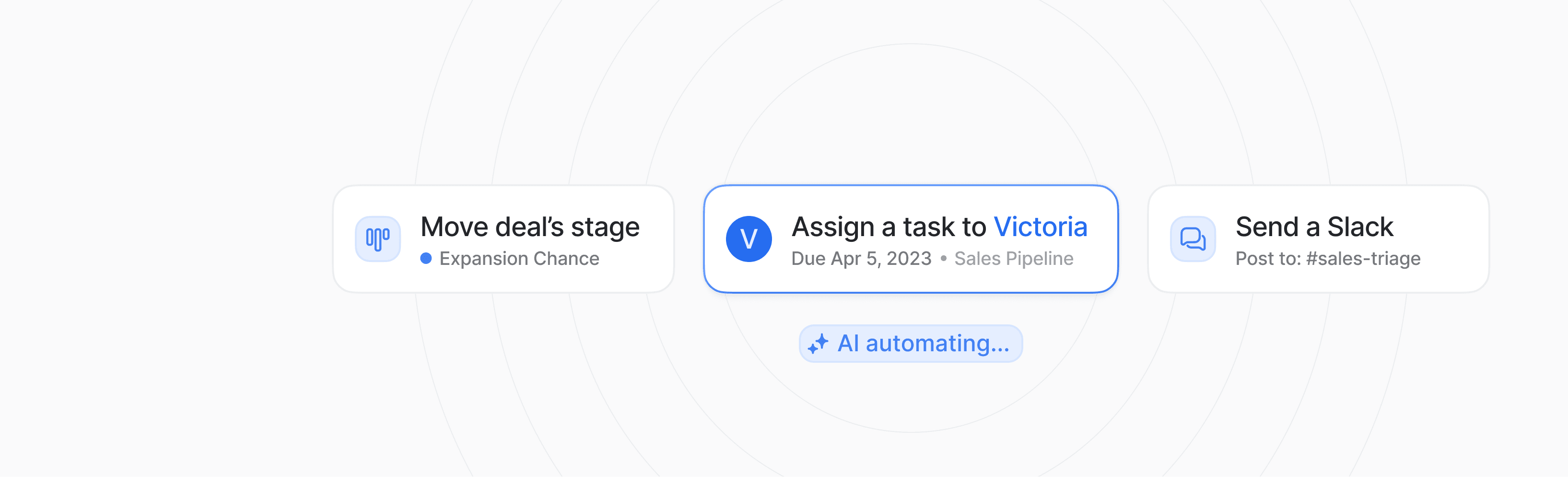Click the blue Expansion Chance status dot
The width and height of the screenshot is (1568, 477).
click(x=426, y=258)
